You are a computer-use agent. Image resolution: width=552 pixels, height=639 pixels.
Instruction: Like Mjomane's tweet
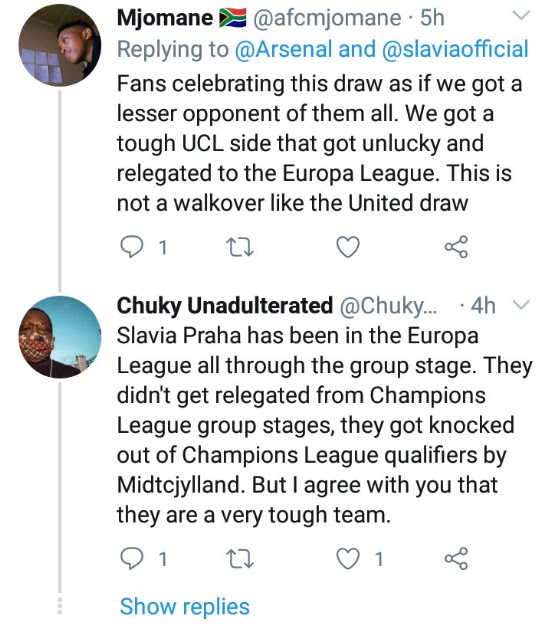pos(348,247)
